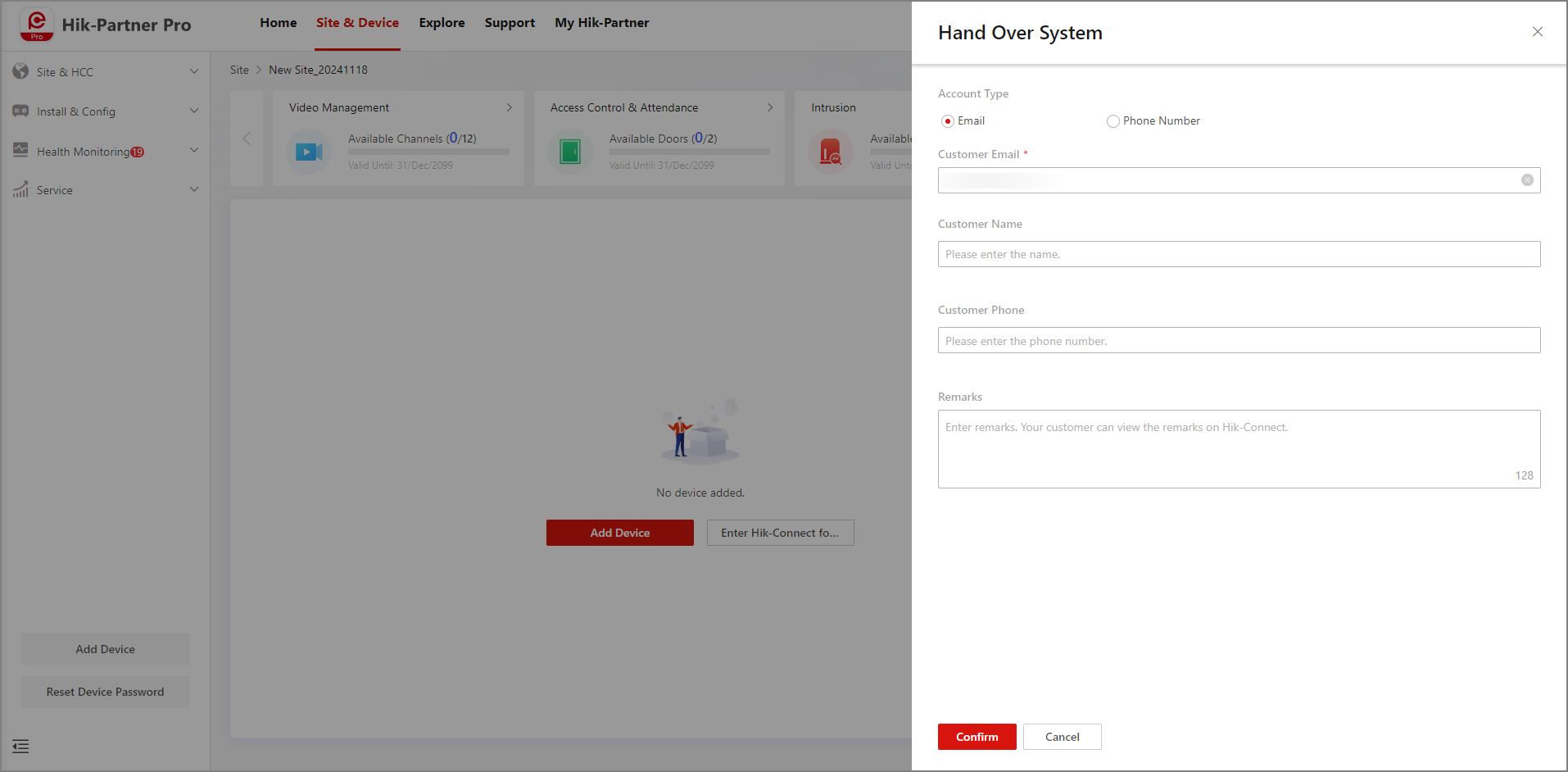This screenshot has height=772, width=1568.
Task: Click the Hand Over System heading
Action: (1020, 33)
